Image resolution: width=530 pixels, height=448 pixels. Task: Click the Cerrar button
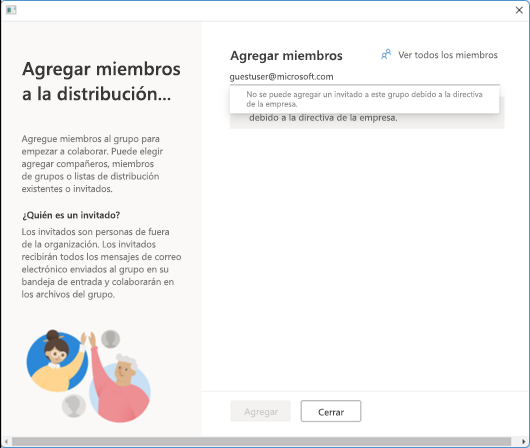[x=331, y=411]
